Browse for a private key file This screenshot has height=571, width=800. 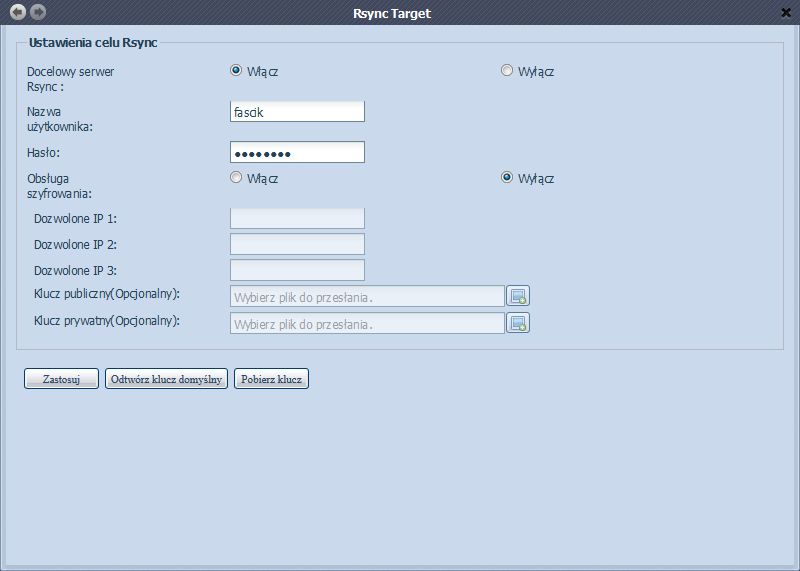(x=518, y=323)
